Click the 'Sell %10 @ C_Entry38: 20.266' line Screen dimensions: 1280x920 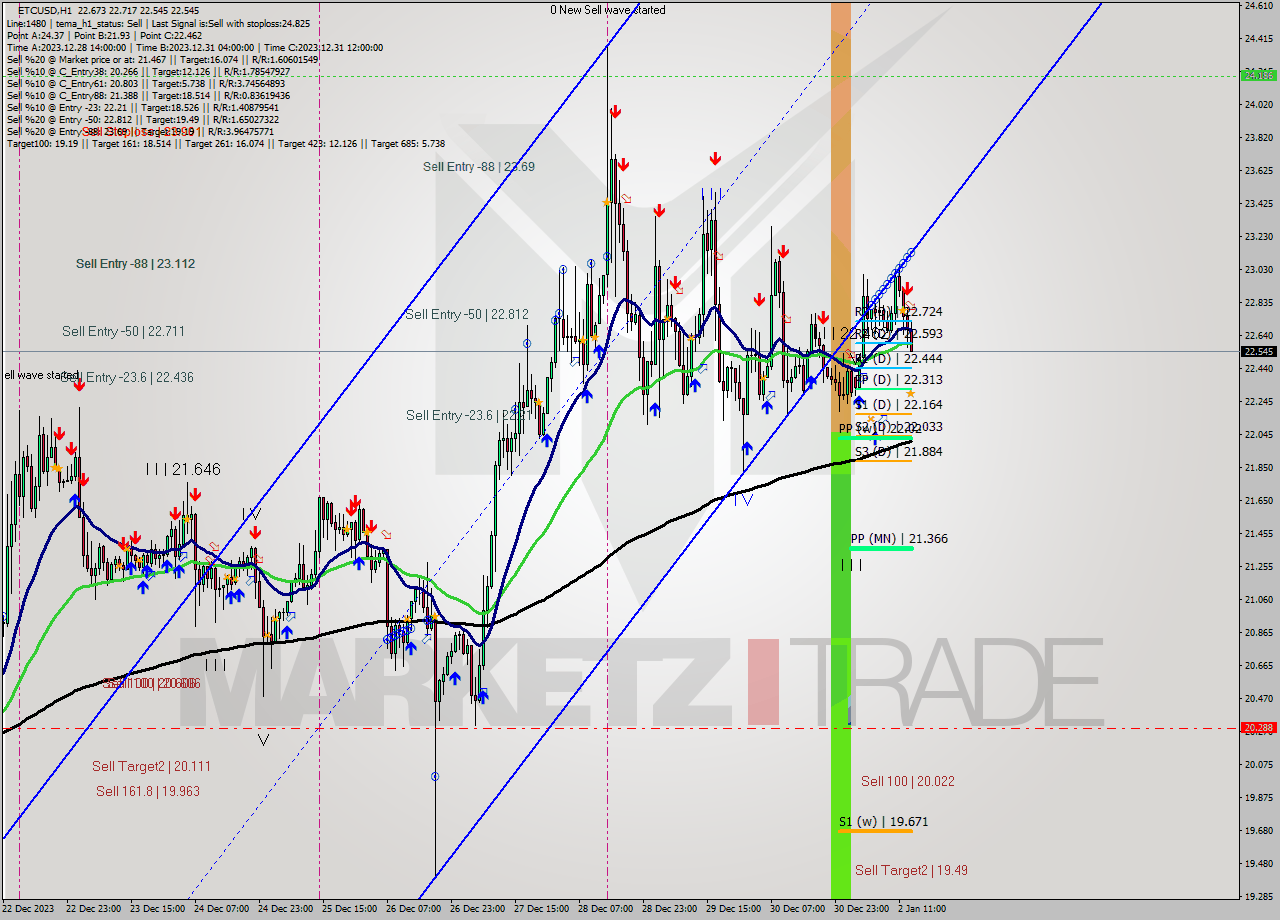[x=148, y=71]
